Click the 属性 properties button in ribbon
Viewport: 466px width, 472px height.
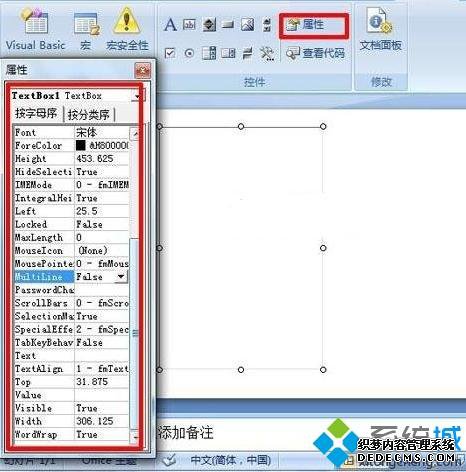pos(305,25)
